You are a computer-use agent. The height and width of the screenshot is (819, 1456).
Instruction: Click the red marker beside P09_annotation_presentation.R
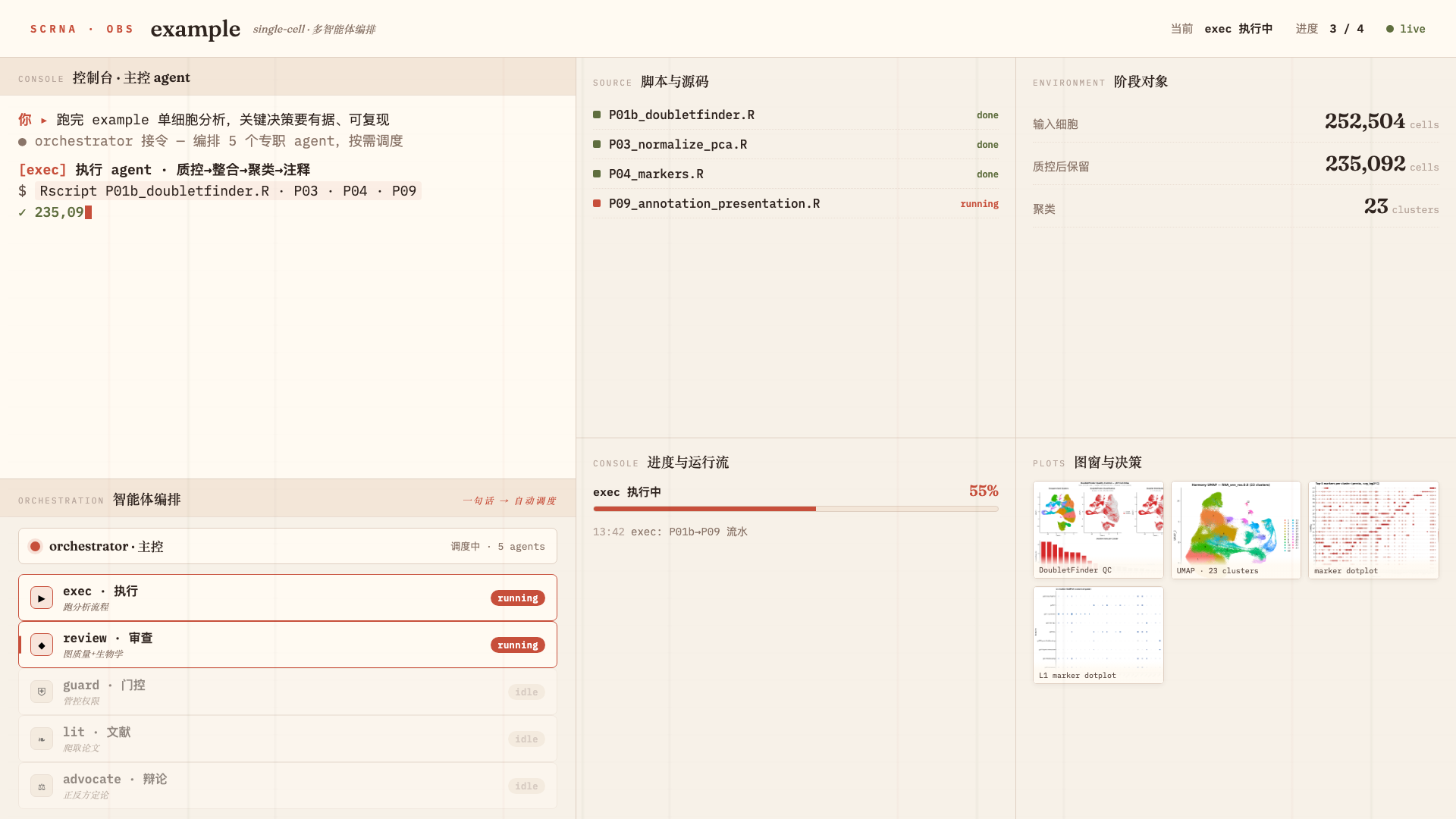597,203
